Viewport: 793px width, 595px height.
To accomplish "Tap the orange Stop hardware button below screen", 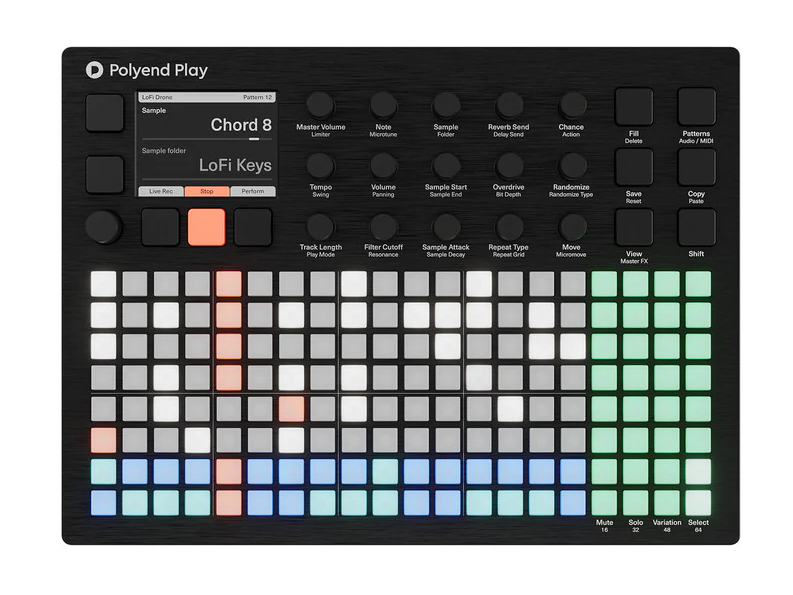I will pyautogui.click(x=206, y=227).
